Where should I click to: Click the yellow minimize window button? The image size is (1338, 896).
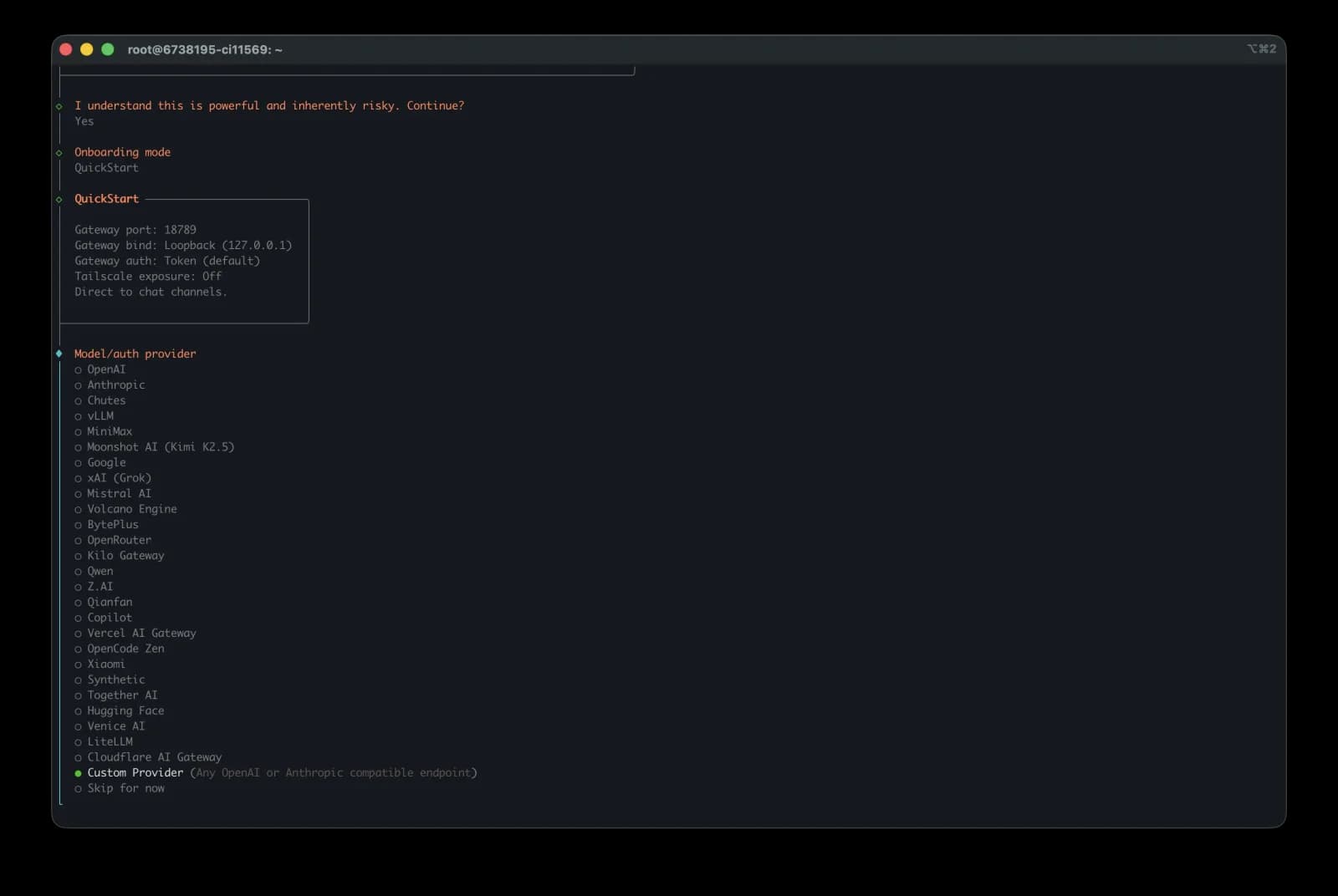(87, 49)
